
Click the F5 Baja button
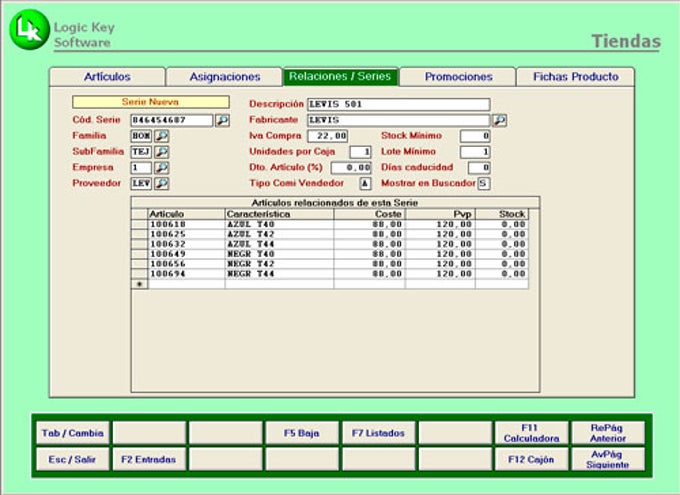pyautogui.click(x=302, y=433)
